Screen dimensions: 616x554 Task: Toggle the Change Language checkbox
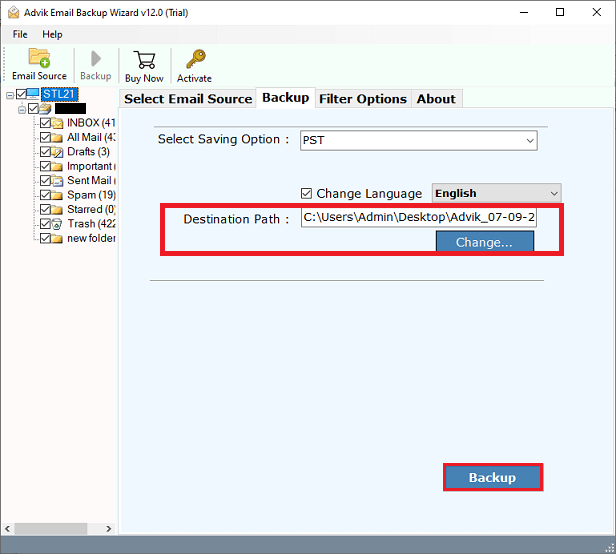pyautogui.click(x=306, y=193)
